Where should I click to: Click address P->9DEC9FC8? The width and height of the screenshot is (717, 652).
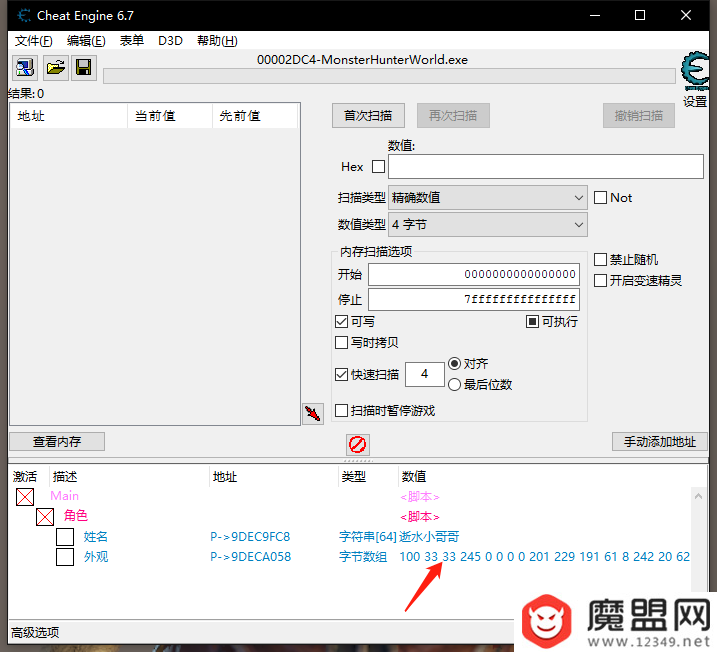click(250, 537)
